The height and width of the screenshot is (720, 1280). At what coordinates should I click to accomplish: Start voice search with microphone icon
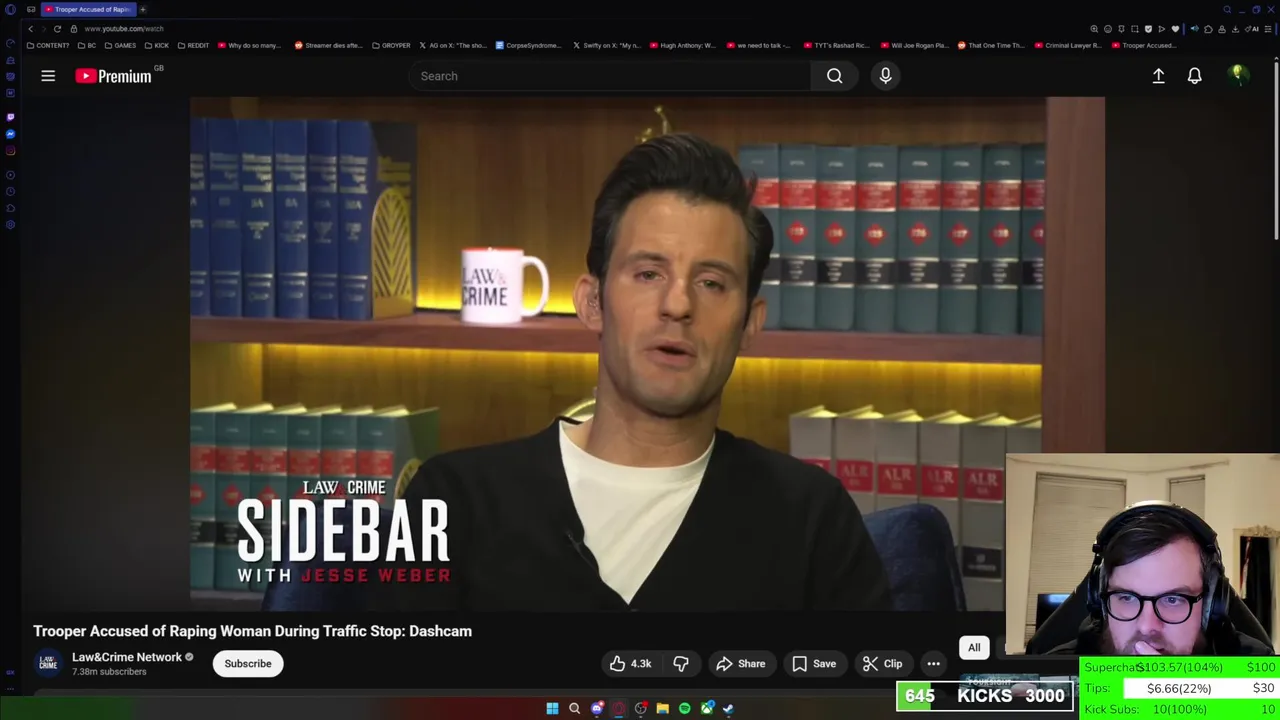click(885, 76)
